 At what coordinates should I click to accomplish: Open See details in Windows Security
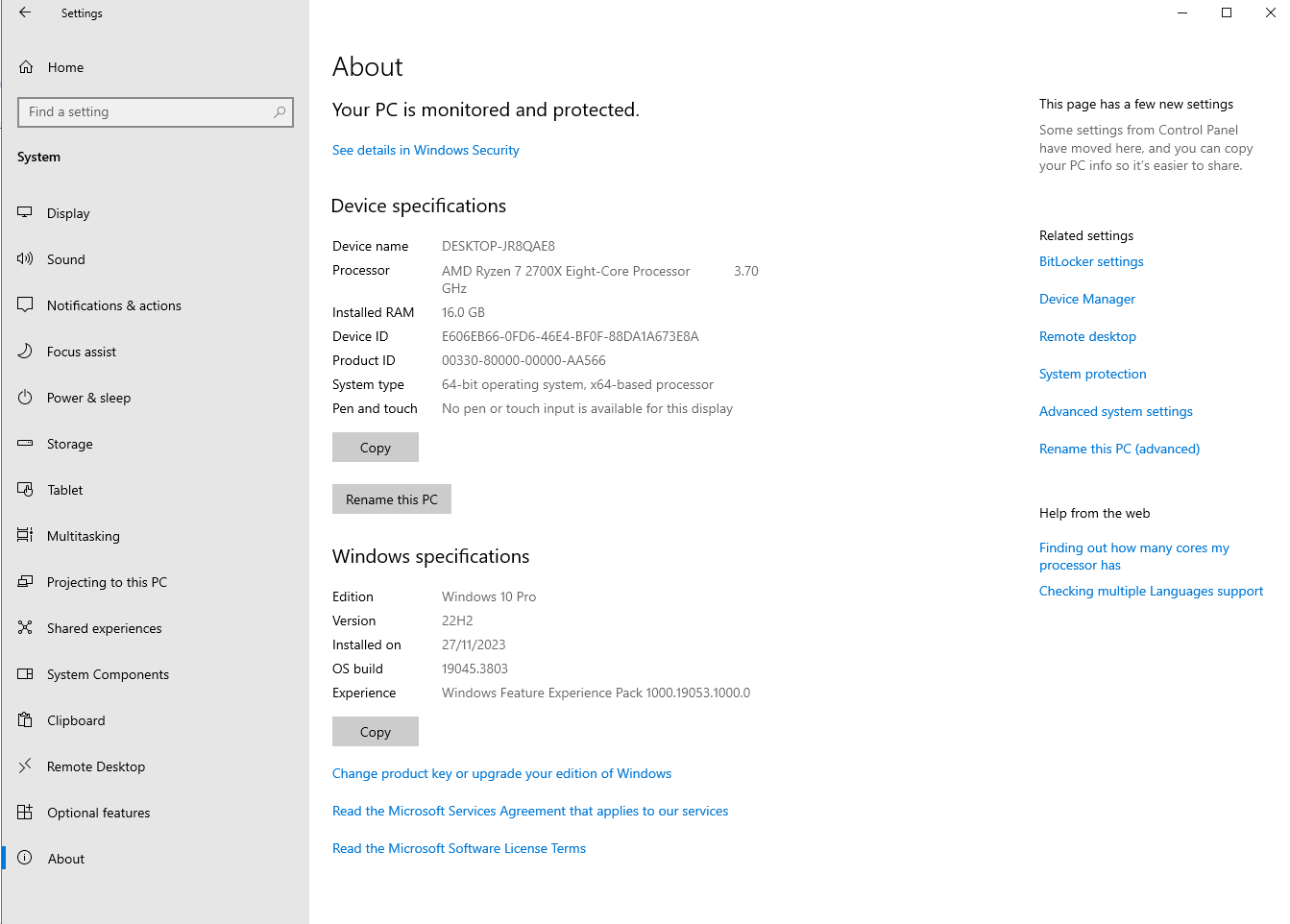[x=426, y=150]
